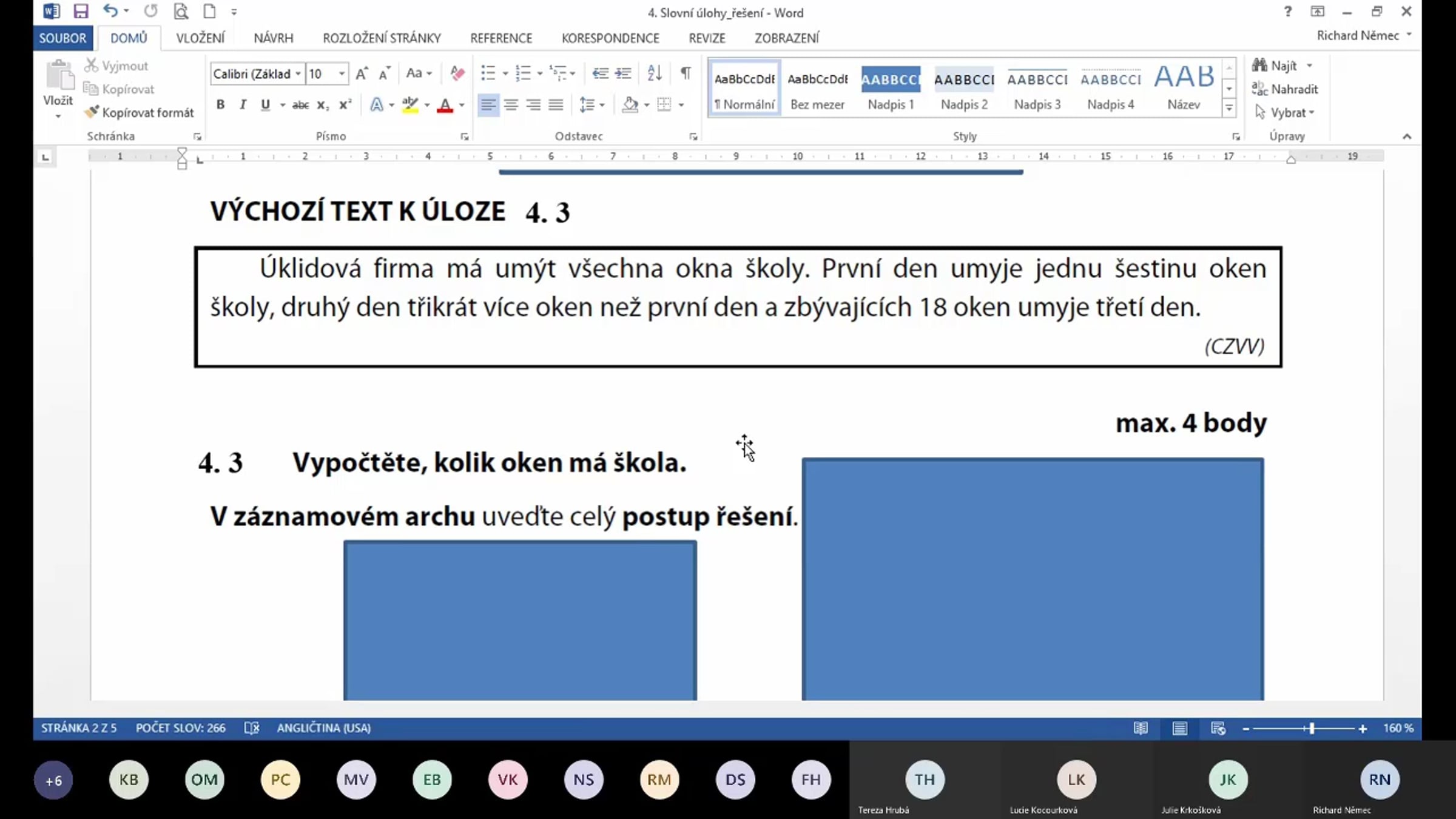1456x819 pixels.
Task: Collapse the ribbon with the caret
Action: (x=1407, y=136)
